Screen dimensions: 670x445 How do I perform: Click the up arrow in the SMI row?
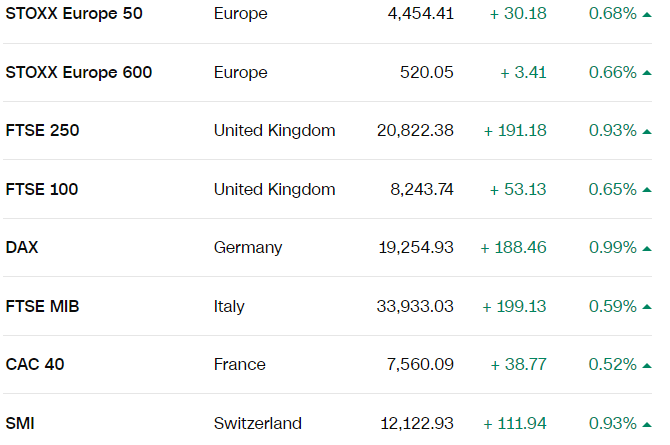[x=647, y=424]
